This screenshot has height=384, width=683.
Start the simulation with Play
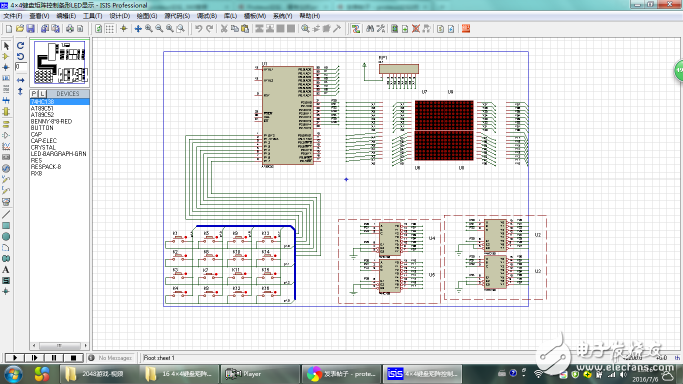pyautogui.click(x=14, y=358)
